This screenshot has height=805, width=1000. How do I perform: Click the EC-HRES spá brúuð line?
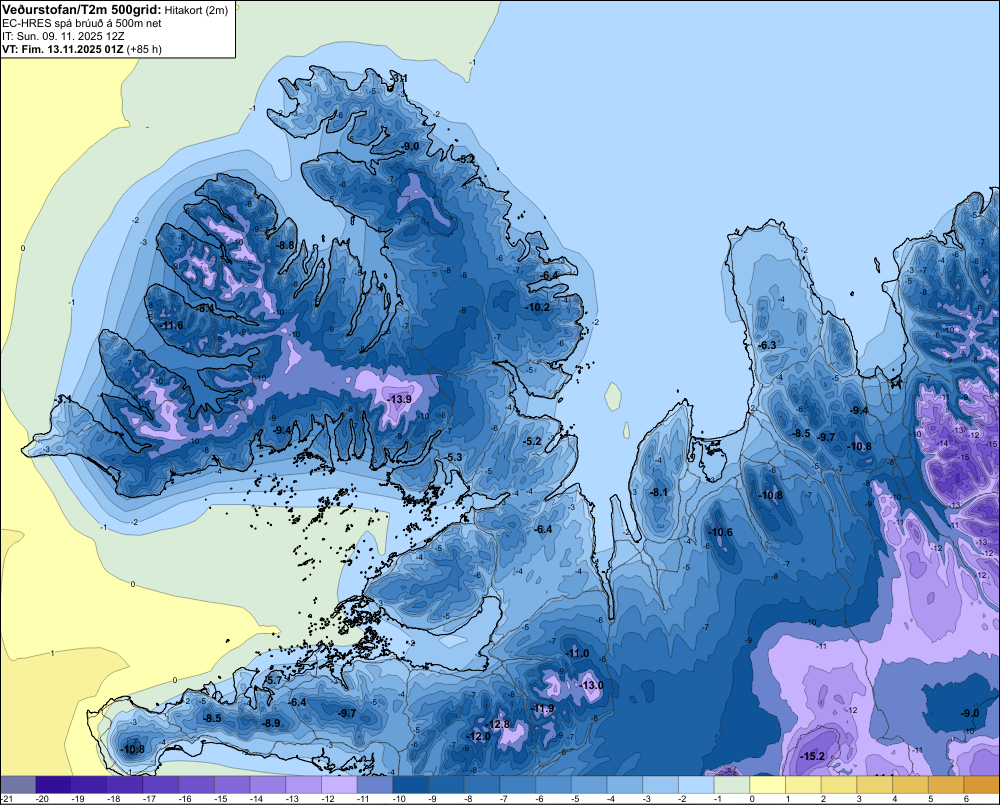[x=82, y=24]
